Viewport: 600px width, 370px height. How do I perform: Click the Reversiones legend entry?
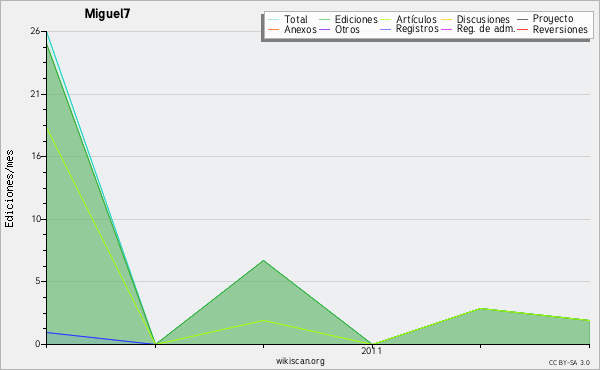point(552,29)
